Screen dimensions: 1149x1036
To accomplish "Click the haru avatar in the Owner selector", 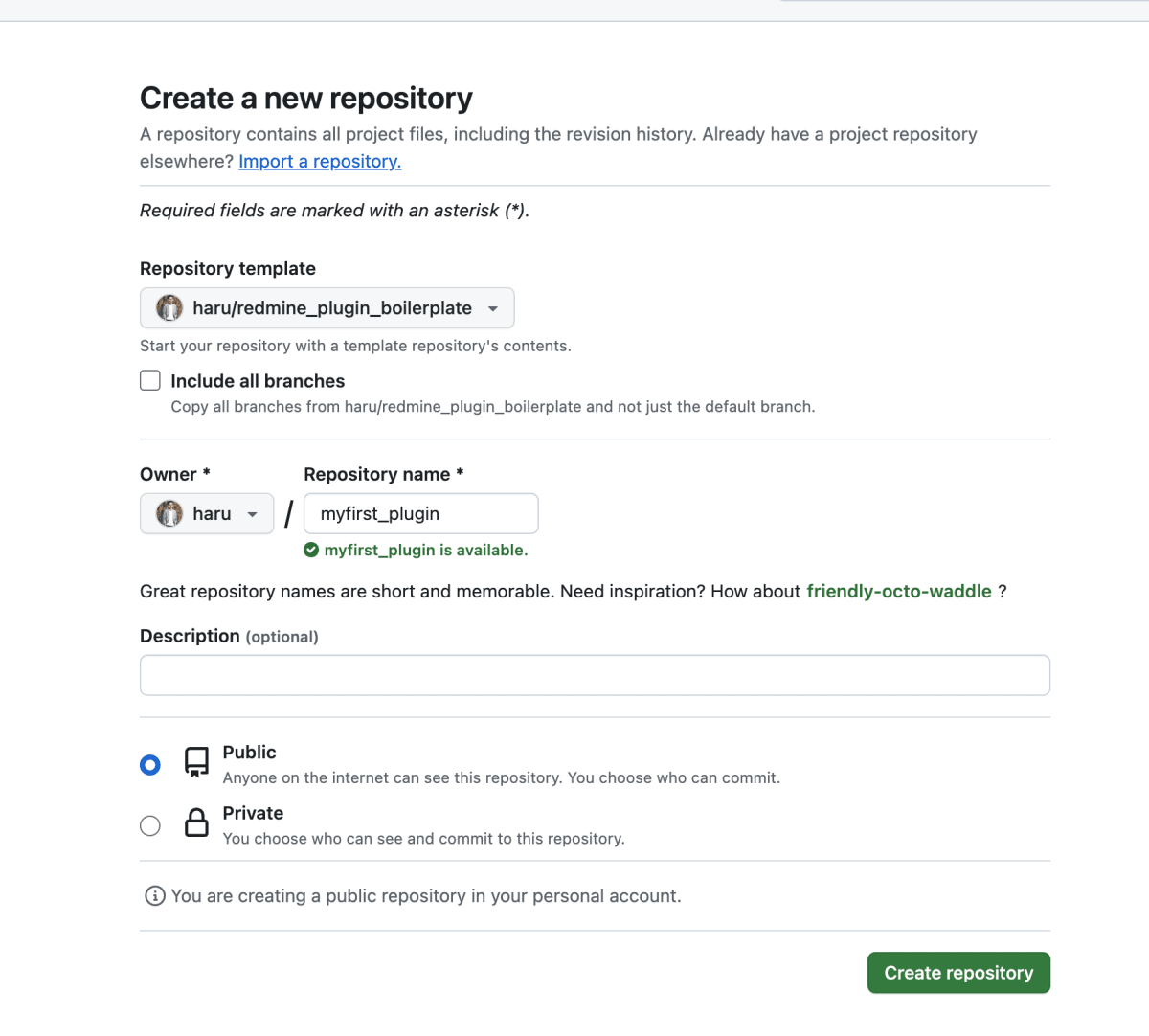I will coord(169,513).
